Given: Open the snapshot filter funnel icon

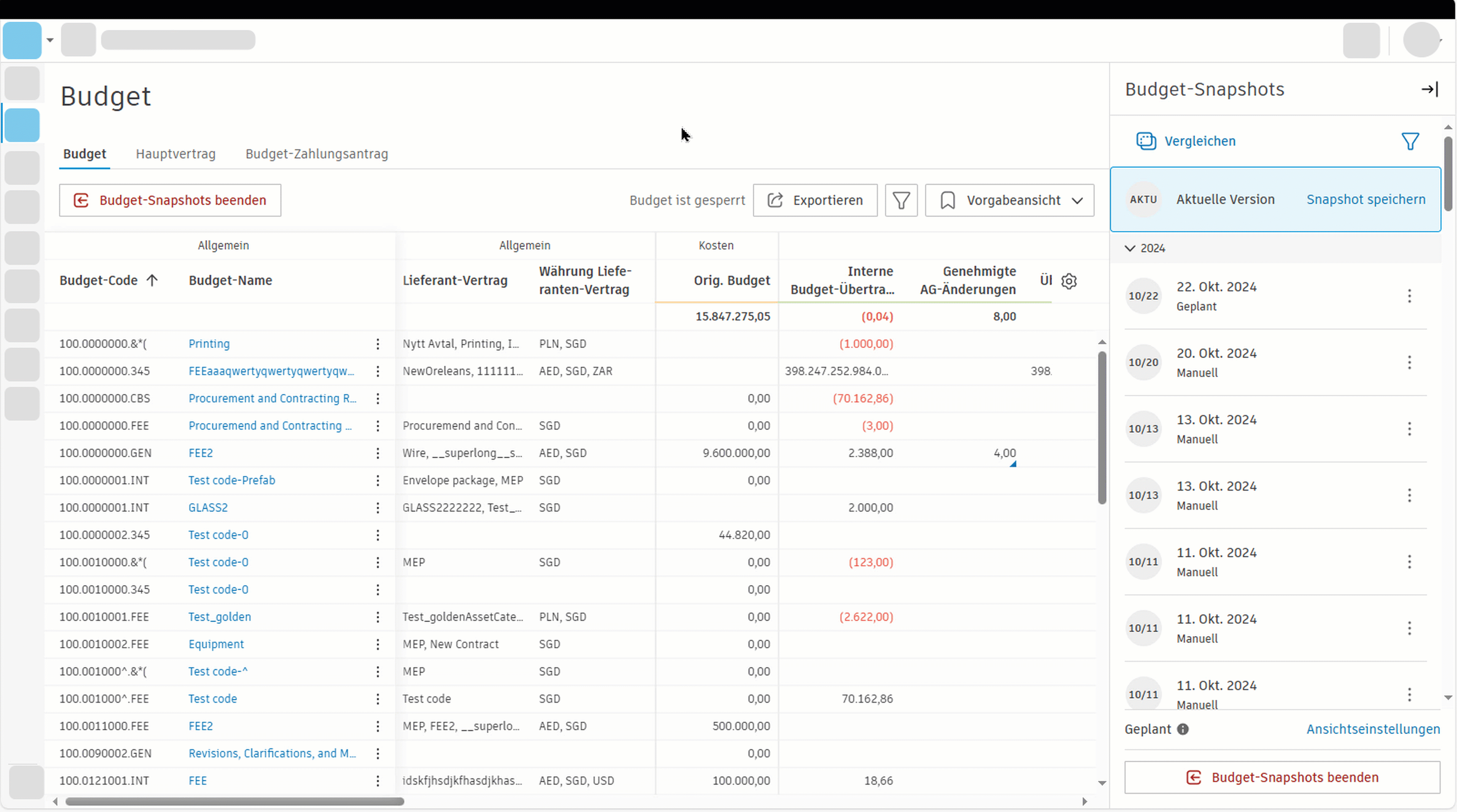Looking at the screenshot, I should point(1410,141).
